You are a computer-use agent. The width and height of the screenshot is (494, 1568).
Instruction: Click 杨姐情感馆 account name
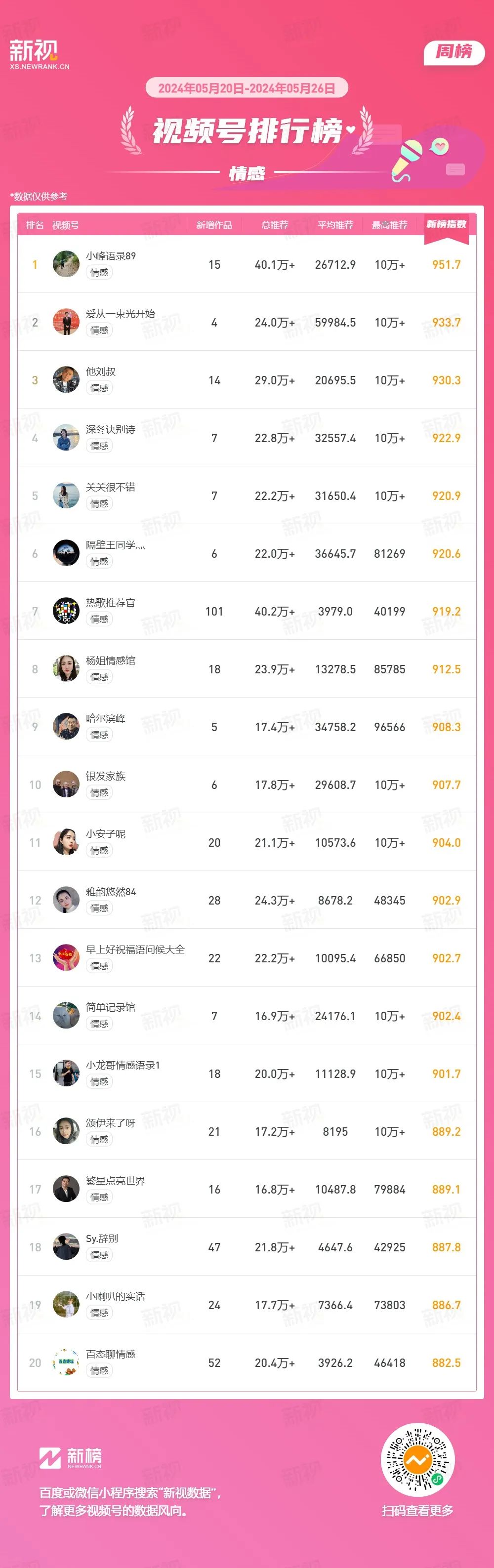(x=111, y=660)
